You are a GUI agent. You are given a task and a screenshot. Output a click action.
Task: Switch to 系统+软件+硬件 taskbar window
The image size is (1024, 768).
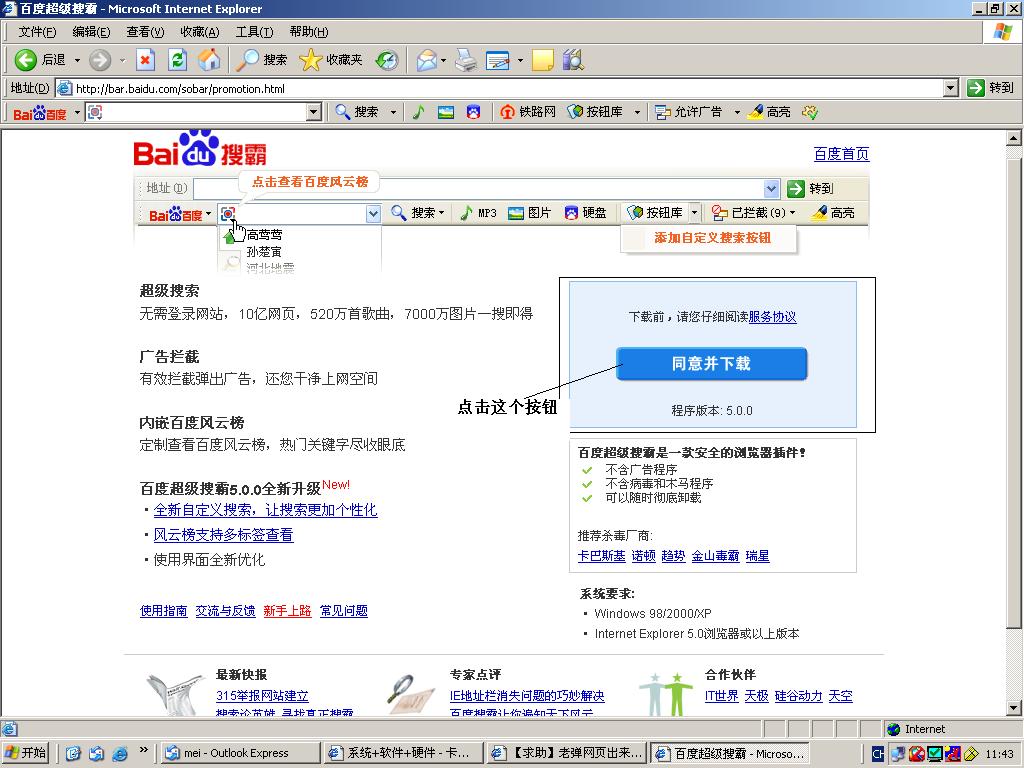[x=404, y=753]
